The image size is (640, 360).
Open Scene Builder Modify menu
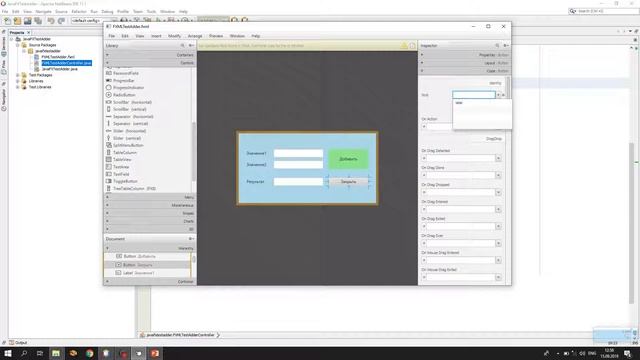pos(174,36)
